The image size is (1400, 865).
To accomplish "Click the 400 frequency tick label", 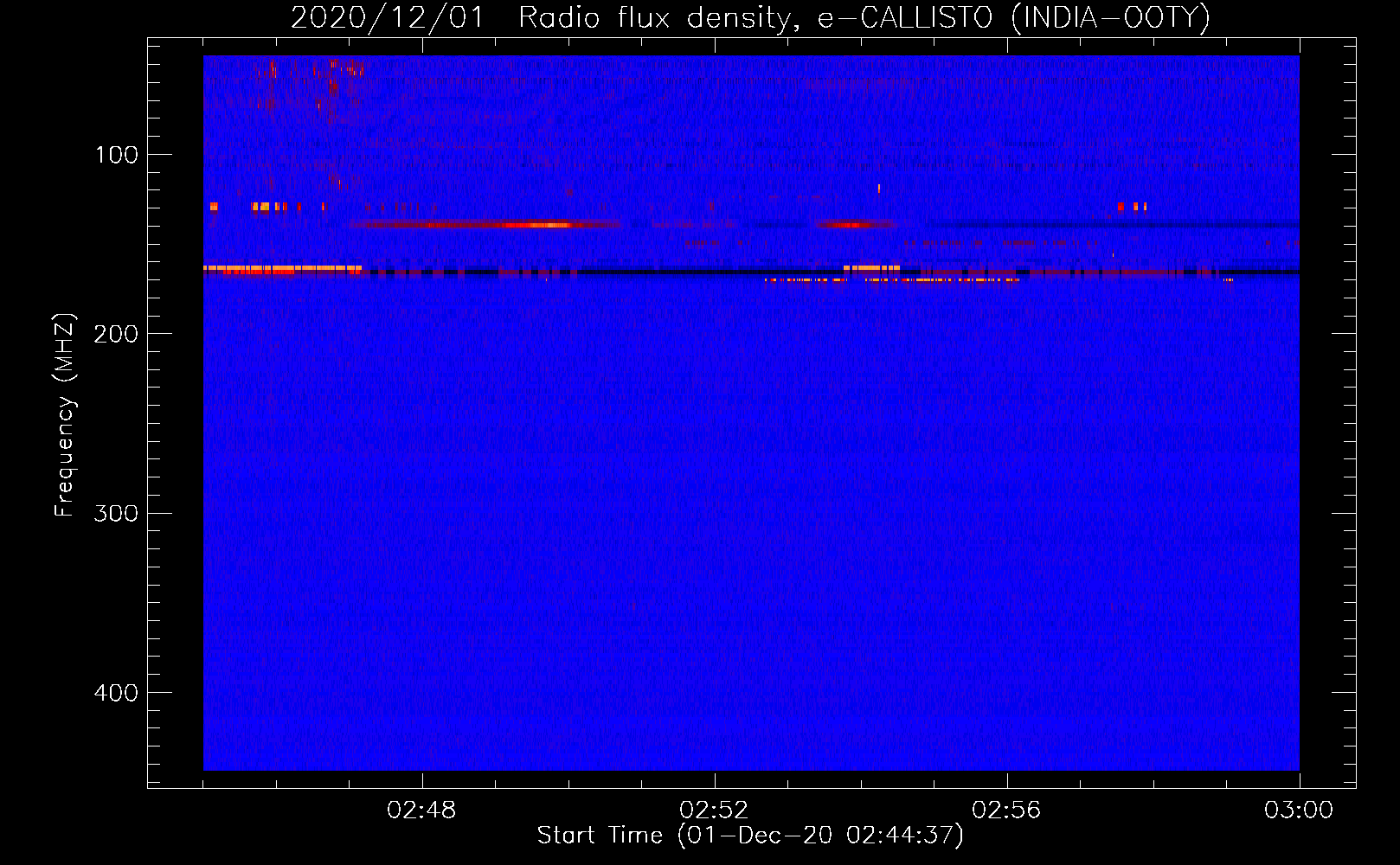I will point(116,693).
